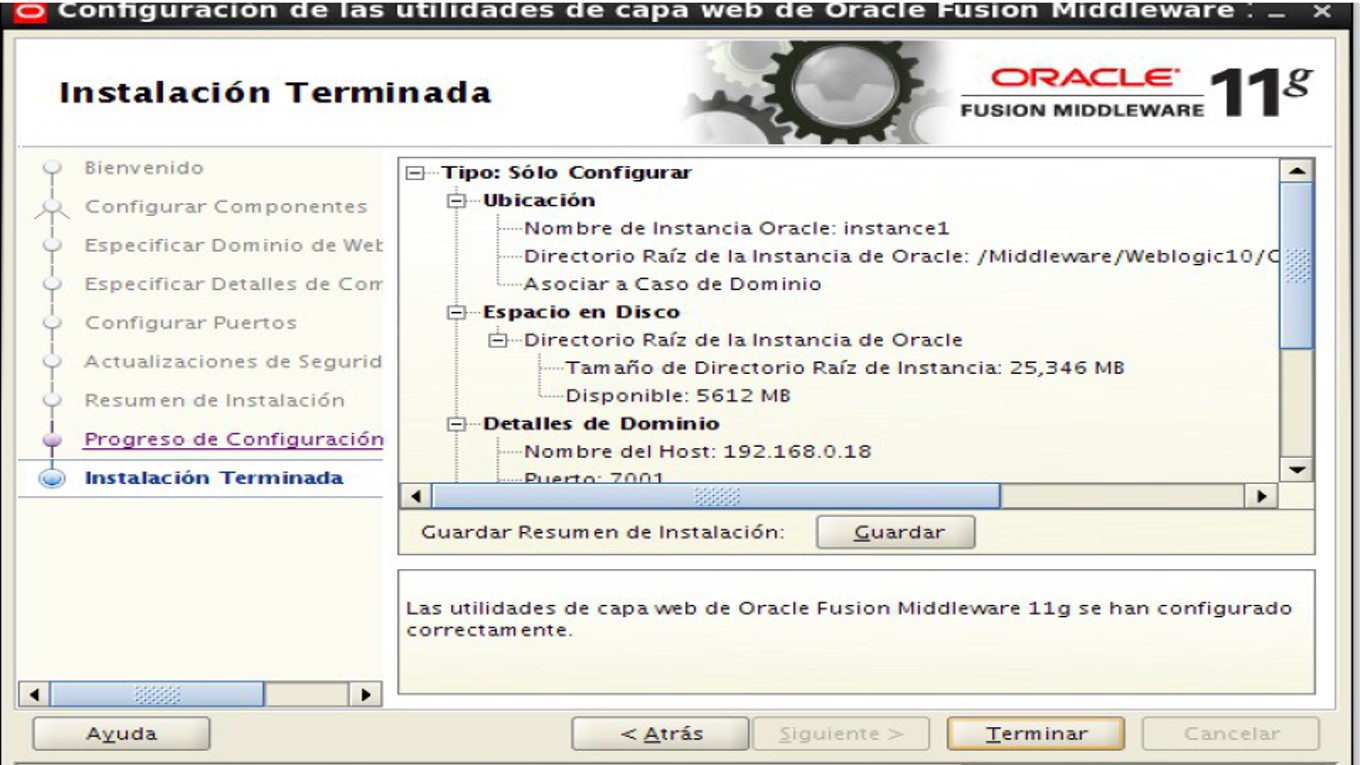Click the Terminar button
1360x765 pixels.
[1035, 734]
